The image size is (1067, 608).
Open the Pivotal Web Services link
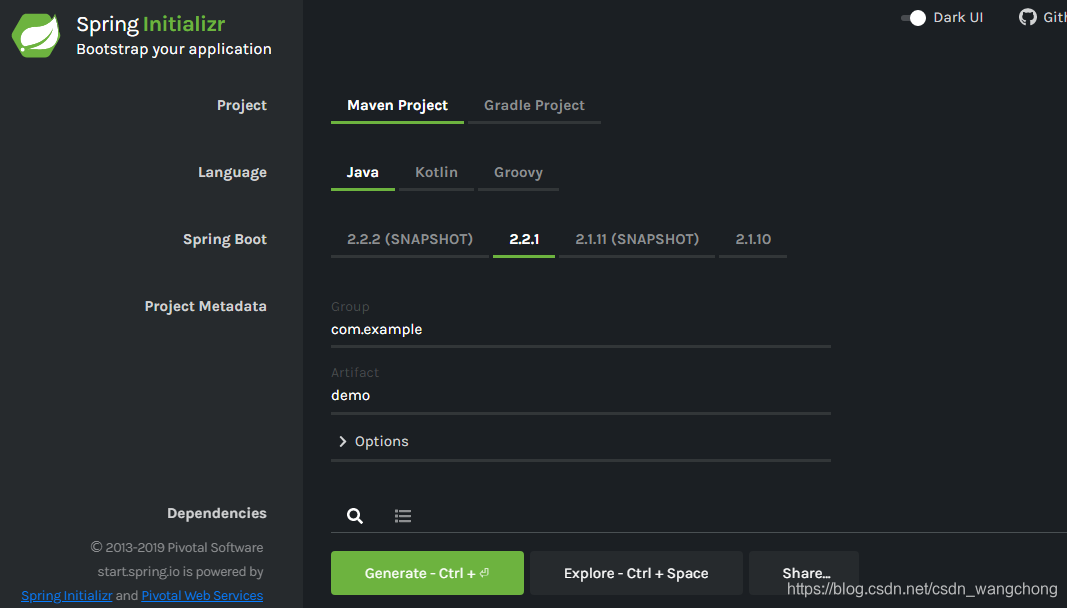tap(202, 596)
